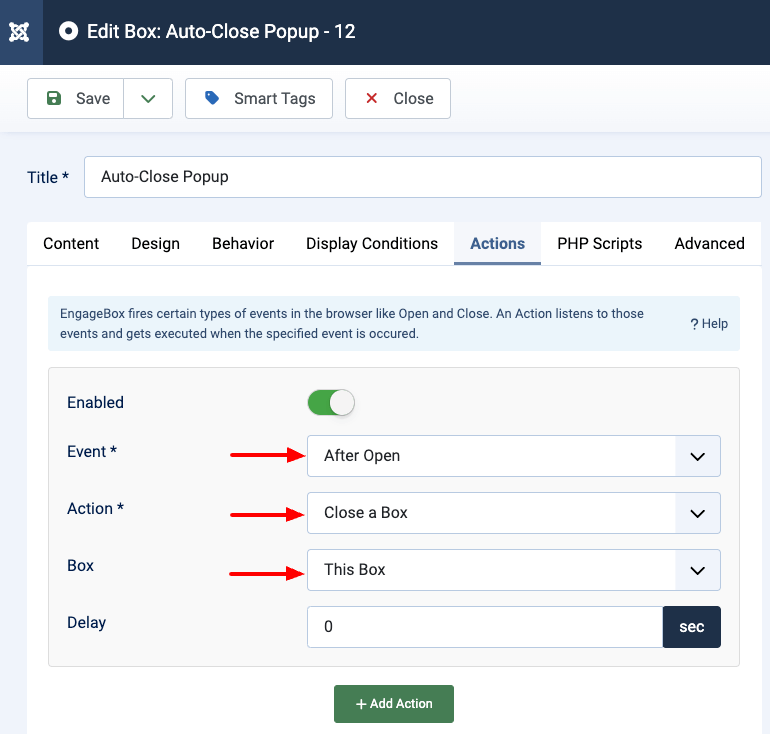Open the Advanced tab
Image resolution: width=770 pixels, height=734 pixels.
click(x=710, y=244)
